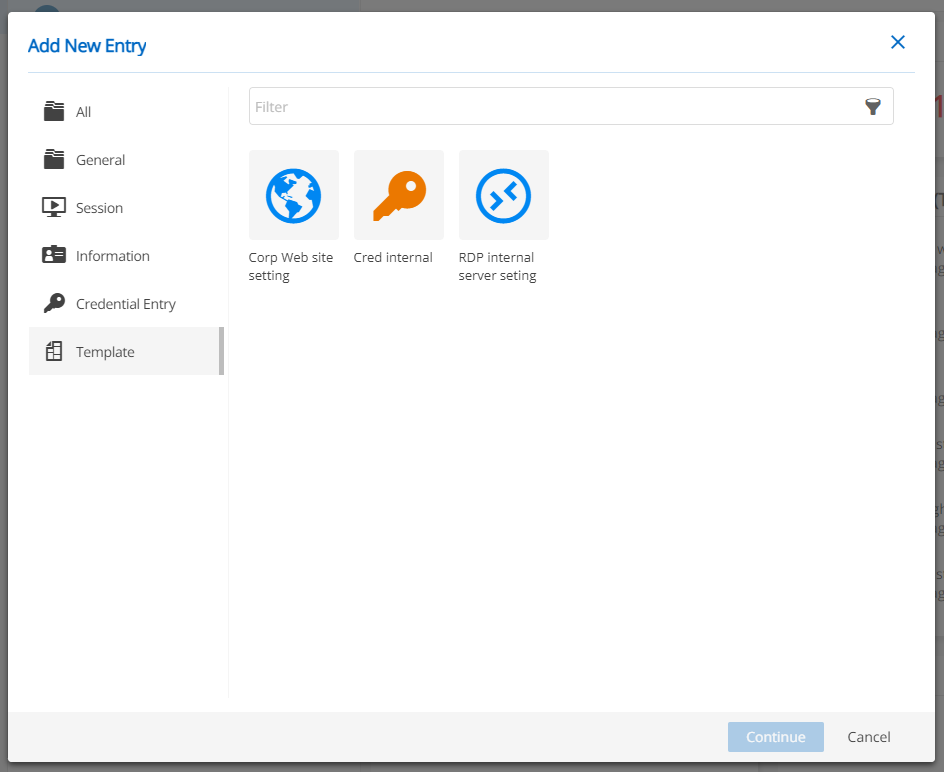Select the orange key Cred internal icon
944x772 pixels.
pyautogui.click(x=398, y=195)
